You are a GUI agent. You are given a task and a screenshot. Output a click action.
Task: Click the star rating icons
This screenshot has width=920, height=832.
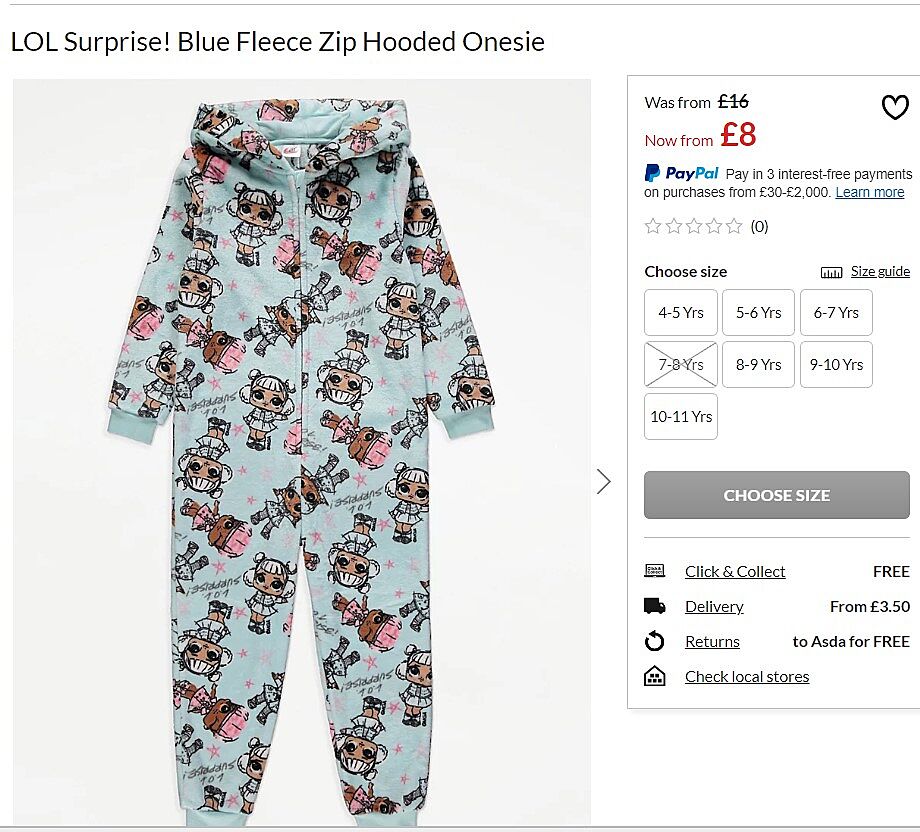tap(693, 226)
